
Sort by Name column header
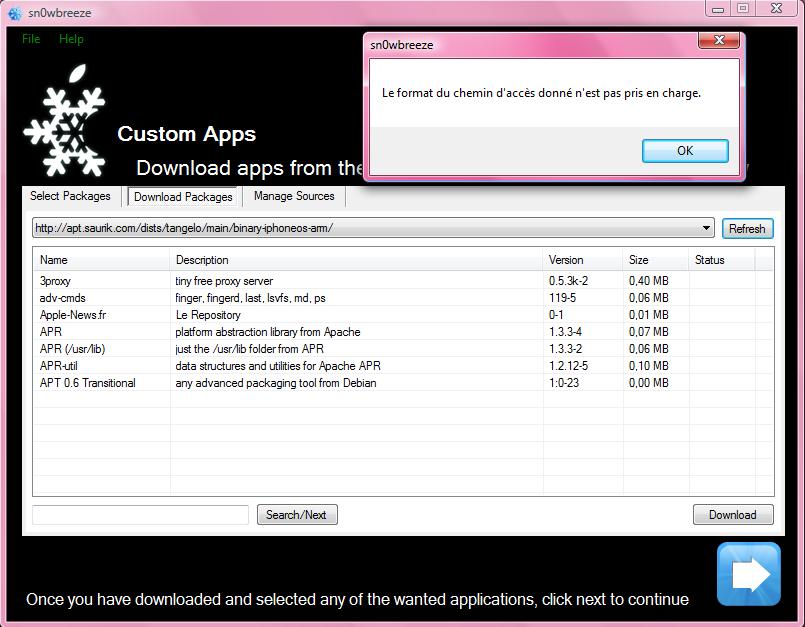[x=102, y=260]
